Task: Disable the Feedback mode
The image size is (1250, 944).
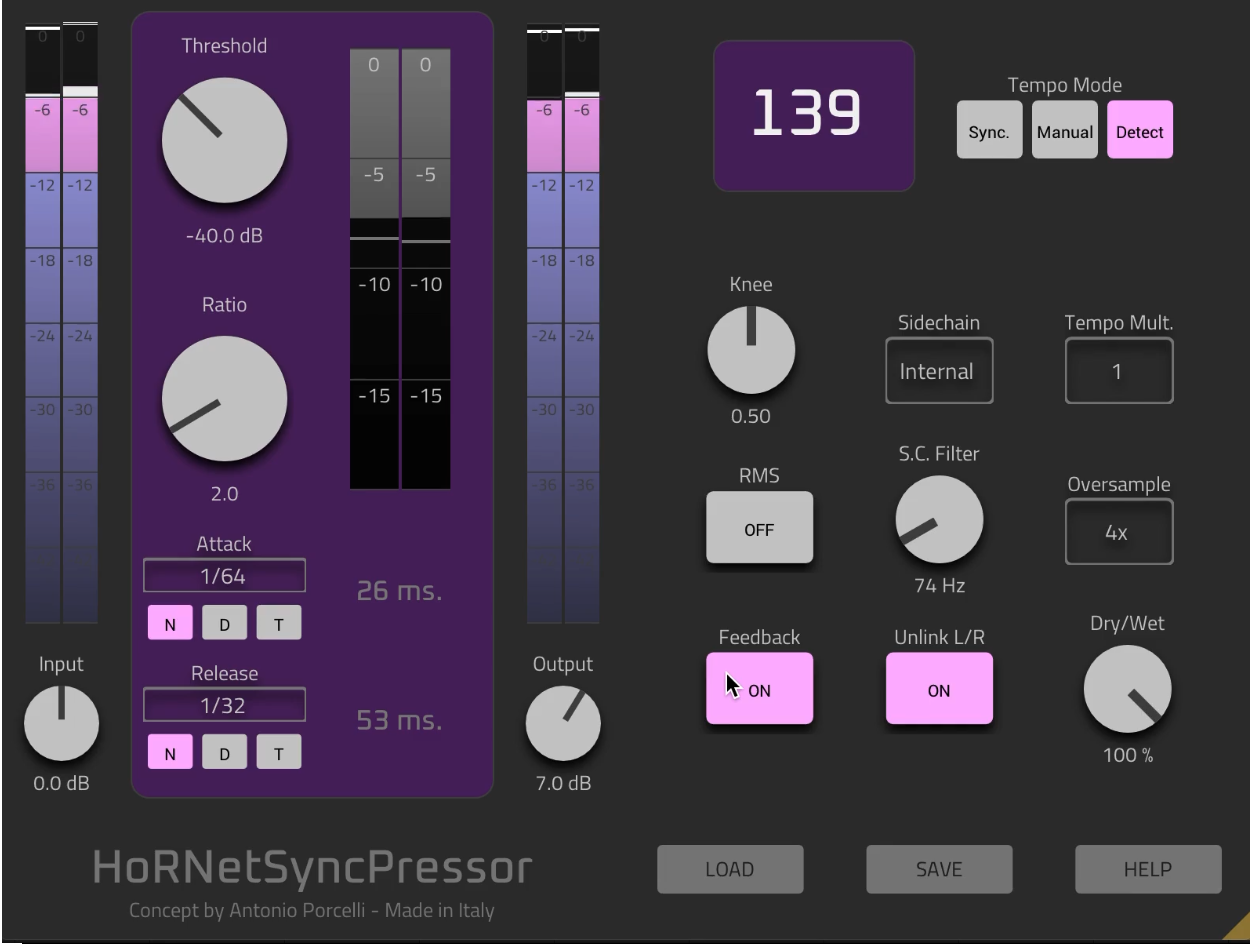Action: tap(759, 688)
